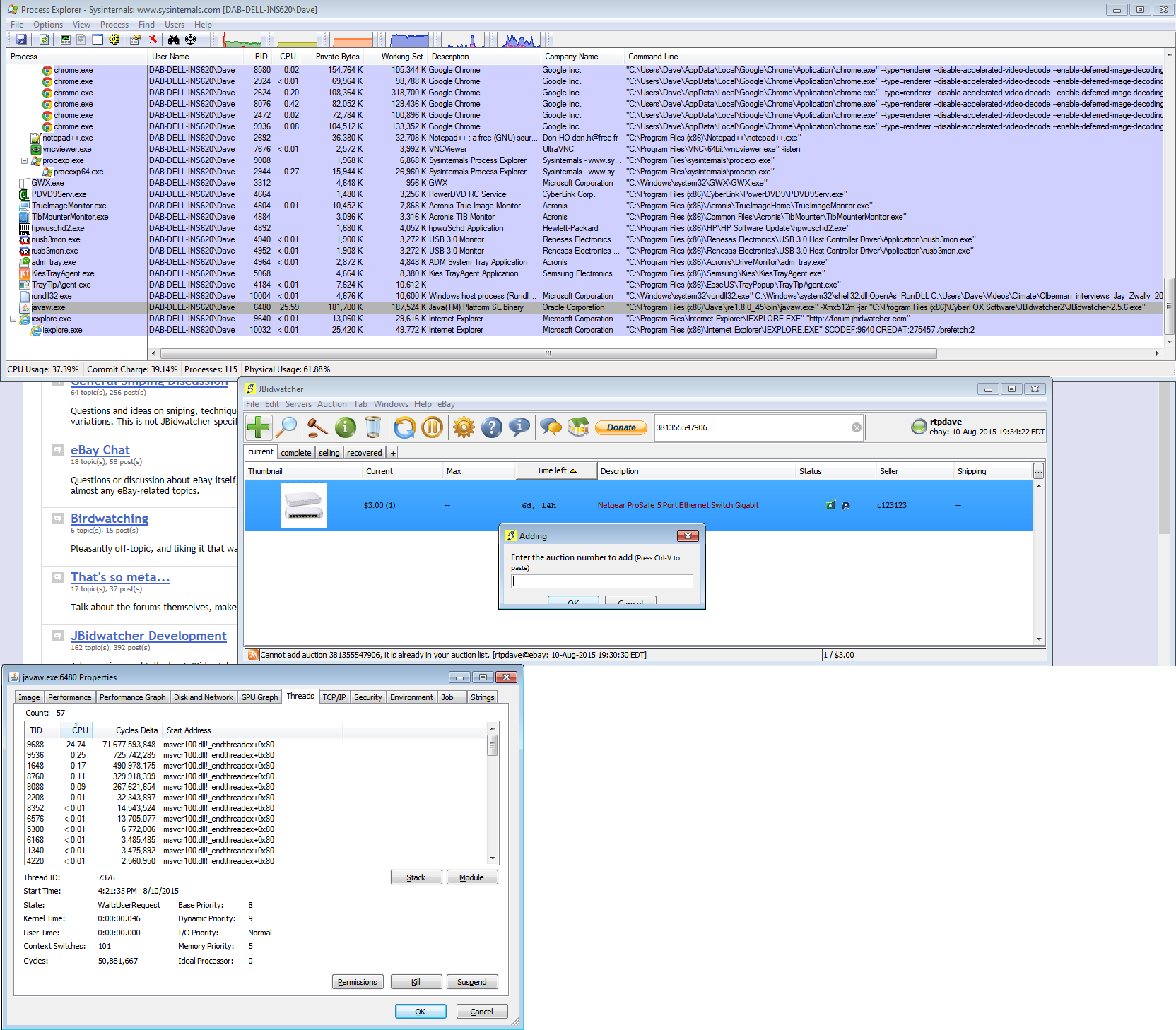
Task: Open the recovered tab in JBidwatcher
Action: point(365,453)
